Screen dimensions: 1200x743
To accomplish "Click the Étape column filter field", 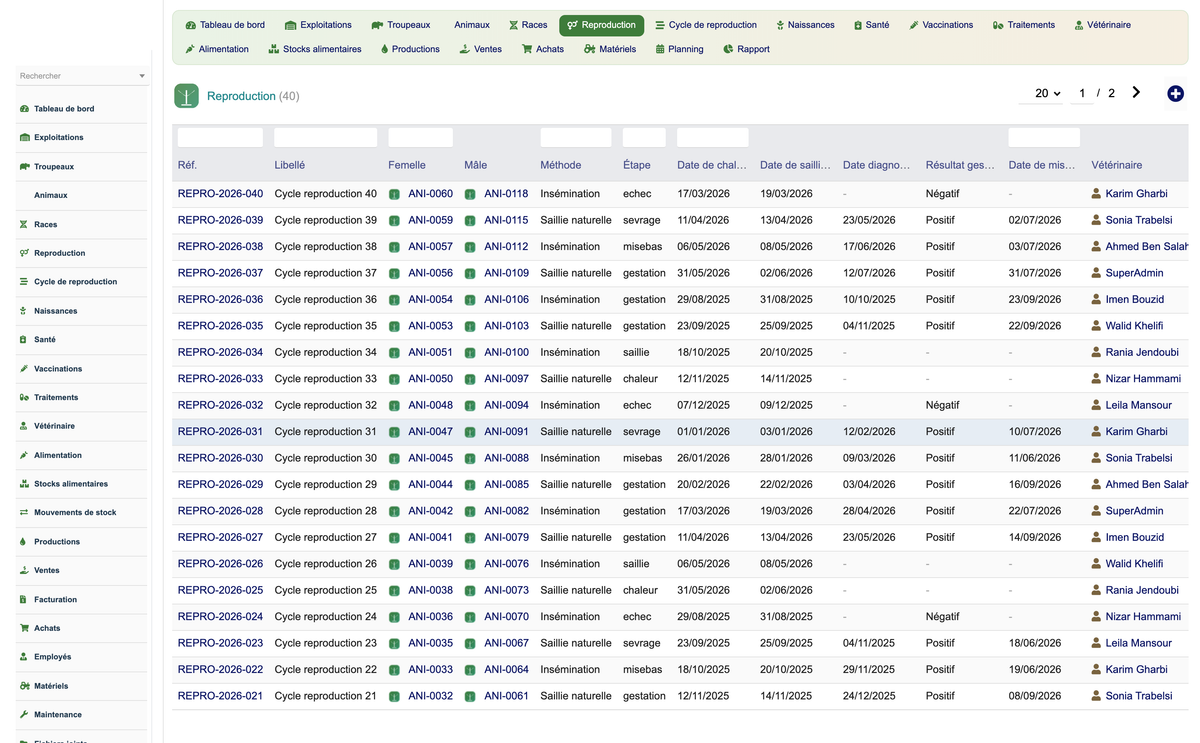I will [644, 137].
